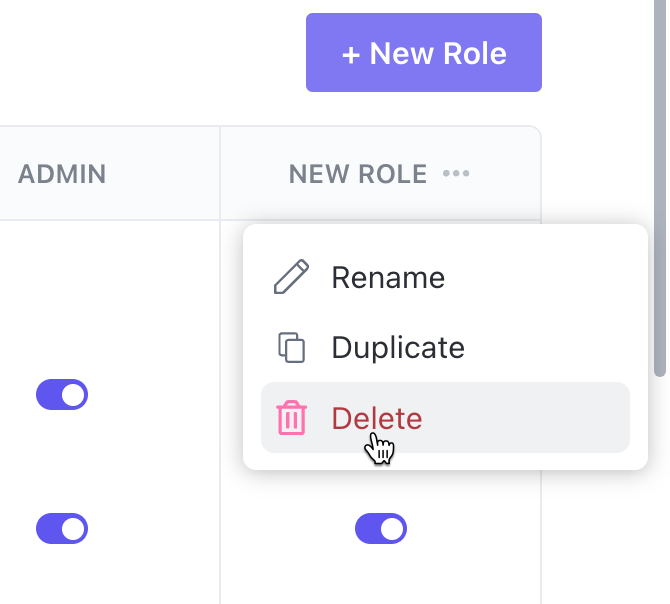Click the plus sign on New Role button
This screenshot has height=604, width=670.
(351, 53)
